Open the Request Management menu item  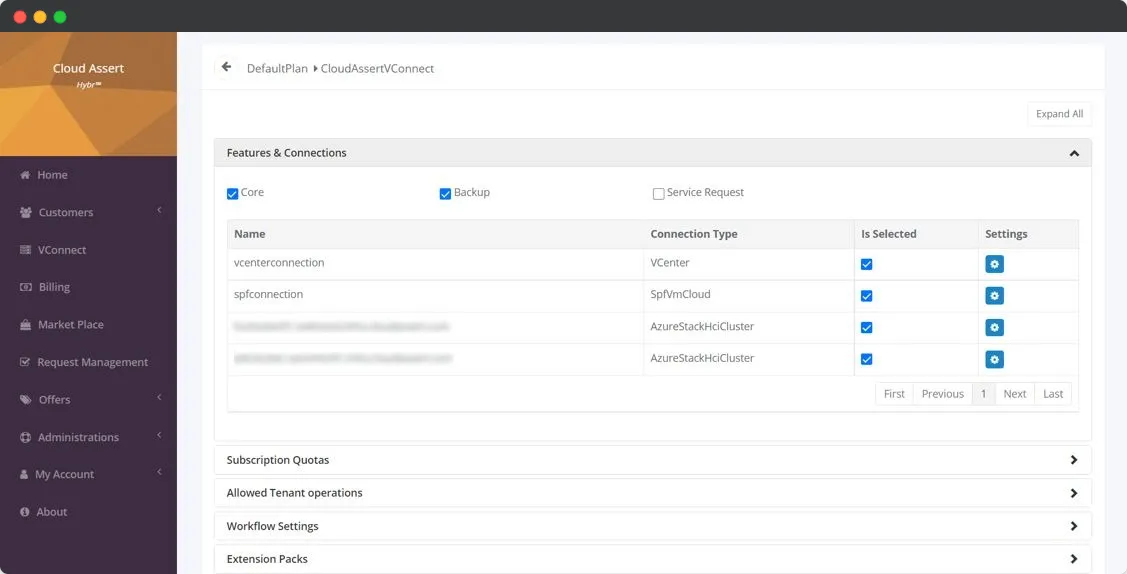(x=92, y=362)
